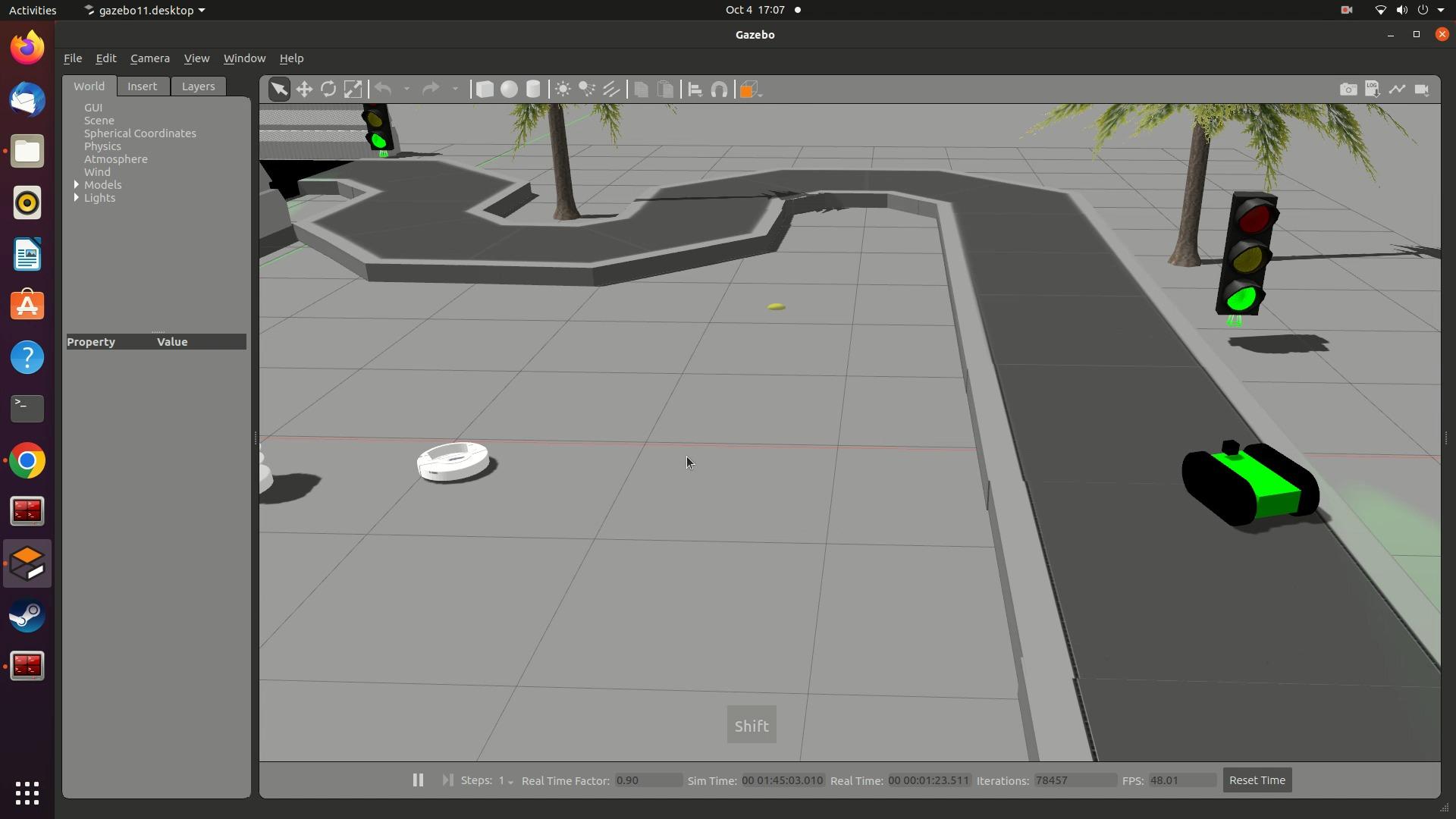The image size is (1456, 819).
Task: Add a point light
Action: tap(563, 89)
